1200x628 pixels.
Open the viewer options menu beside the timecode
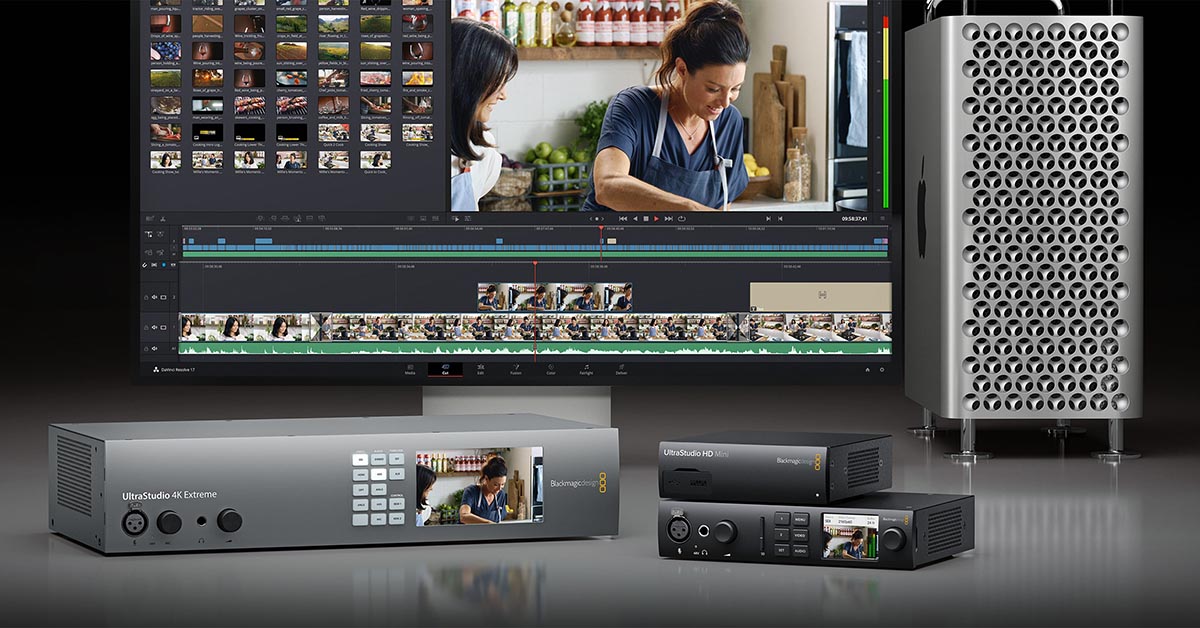pos(882,219)
